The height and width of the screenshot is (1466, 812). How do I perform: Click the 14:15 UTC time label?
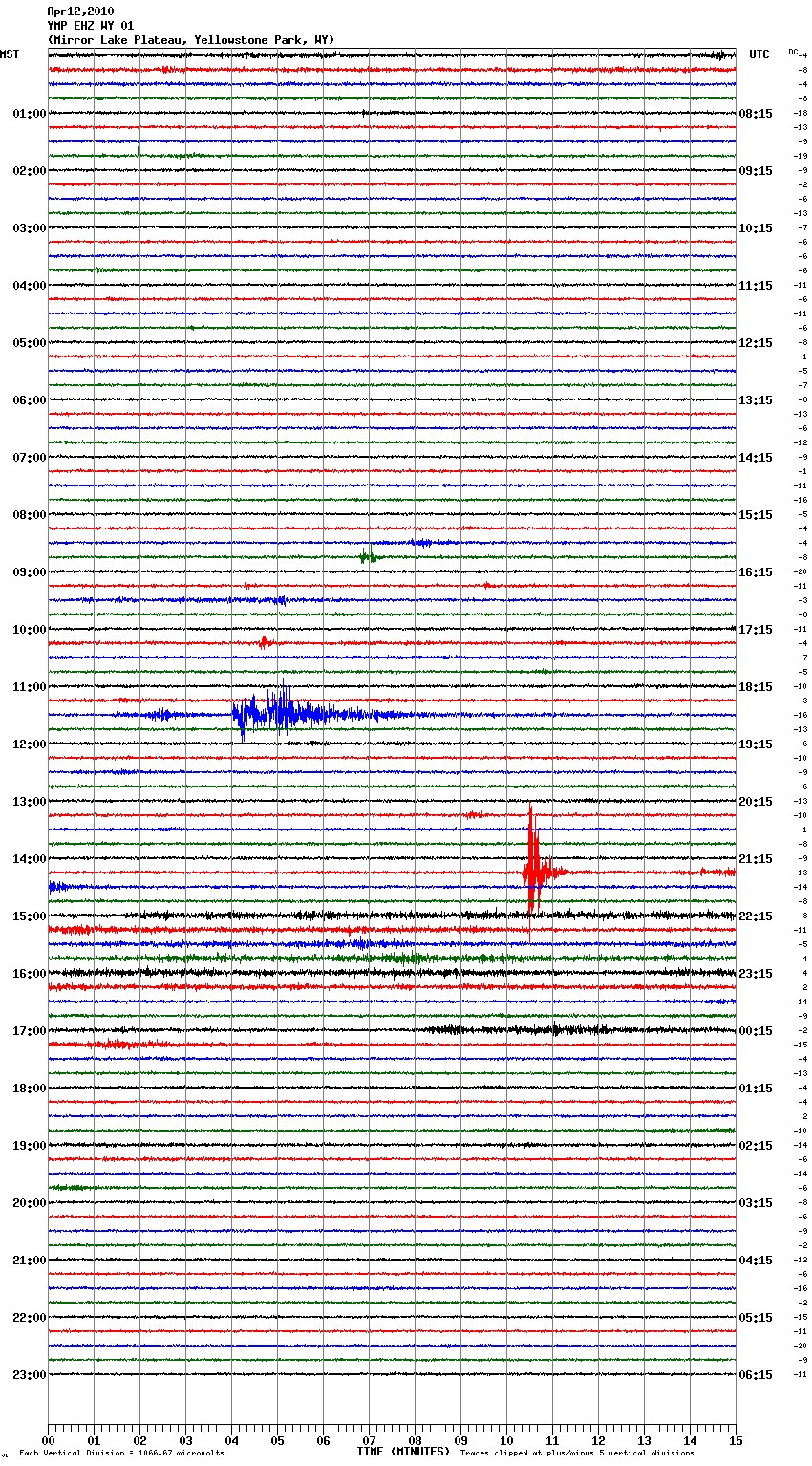click(x=756, y=458)
